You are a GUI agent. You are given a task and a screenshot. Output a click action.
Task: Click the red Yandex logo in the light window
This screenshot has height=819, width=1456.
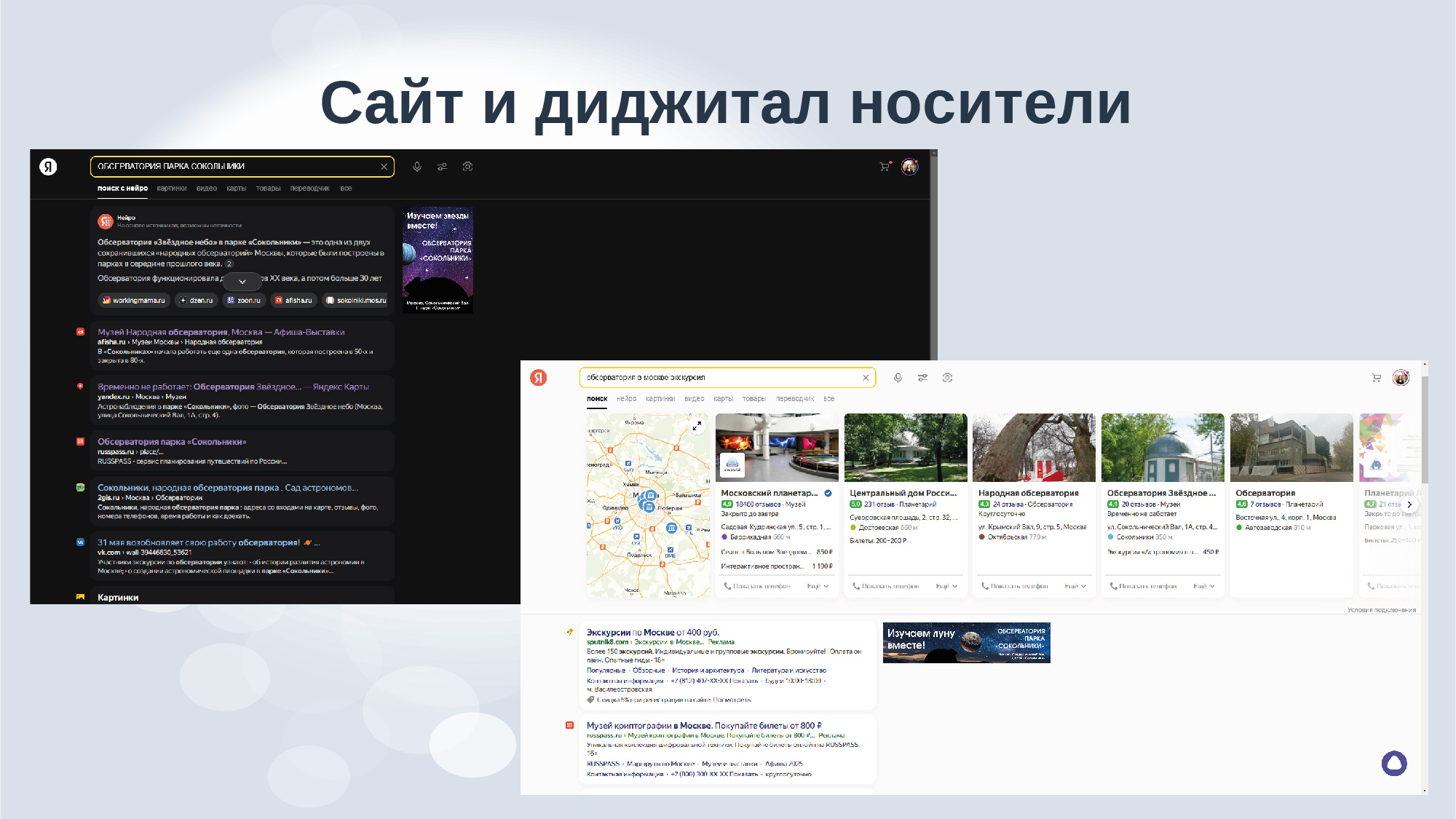pos(539,378)
